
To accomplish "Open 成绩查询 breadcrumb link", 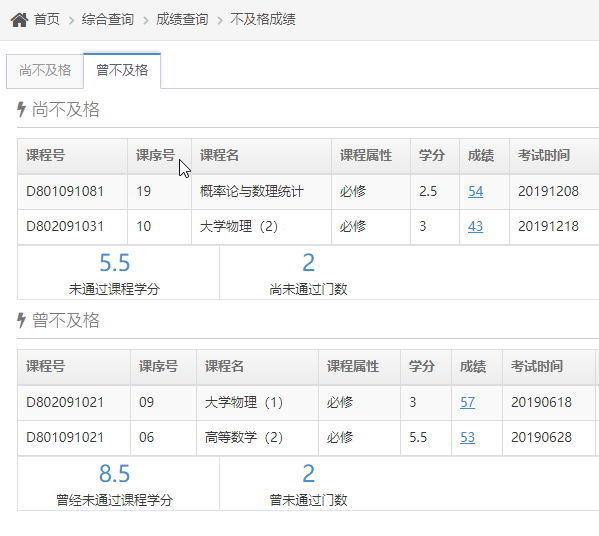I will tap(182, 19).
